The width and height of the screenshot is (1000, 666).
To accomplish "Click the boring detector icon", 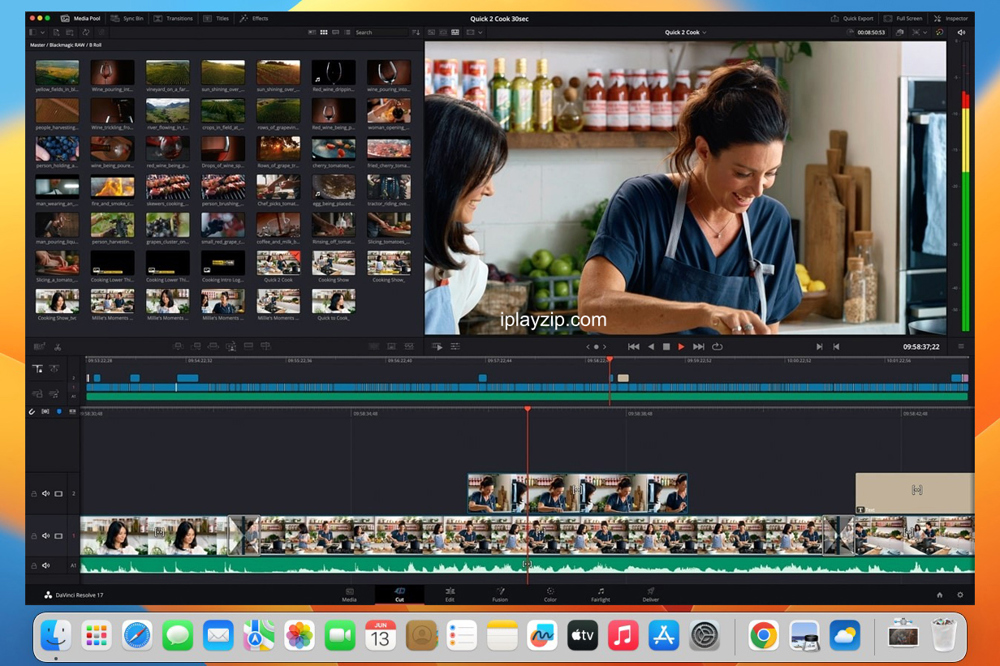I will [x=39, y=346].
